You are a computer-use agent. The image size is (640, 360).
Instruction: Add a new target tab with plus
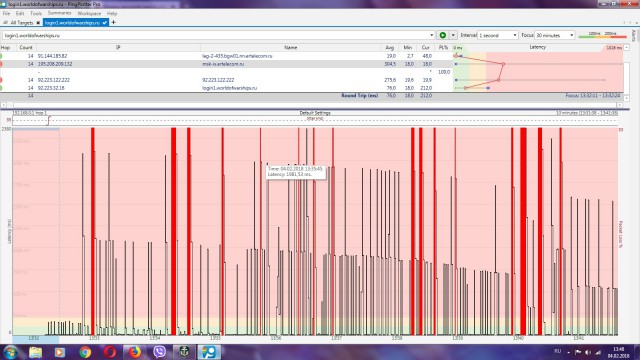point(113,22)
